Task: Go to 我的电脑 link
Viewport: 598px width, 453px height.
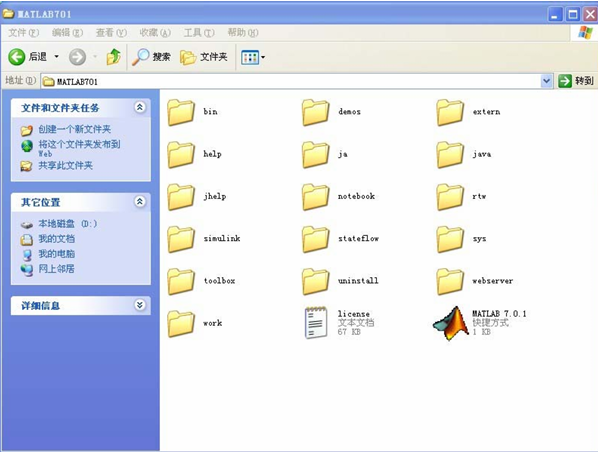Action: pyautogui.click(x=56, y=254)
